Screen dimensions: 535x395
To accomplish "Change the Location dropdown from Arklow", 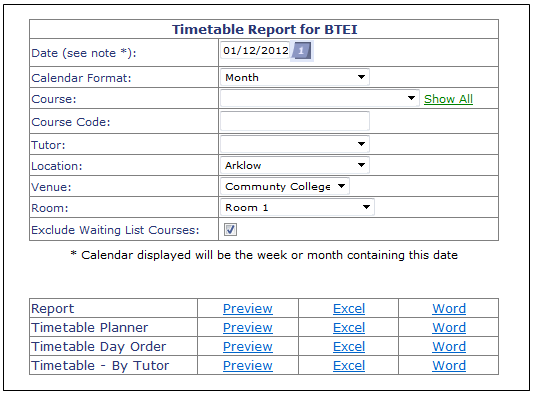I will point(295,165).
